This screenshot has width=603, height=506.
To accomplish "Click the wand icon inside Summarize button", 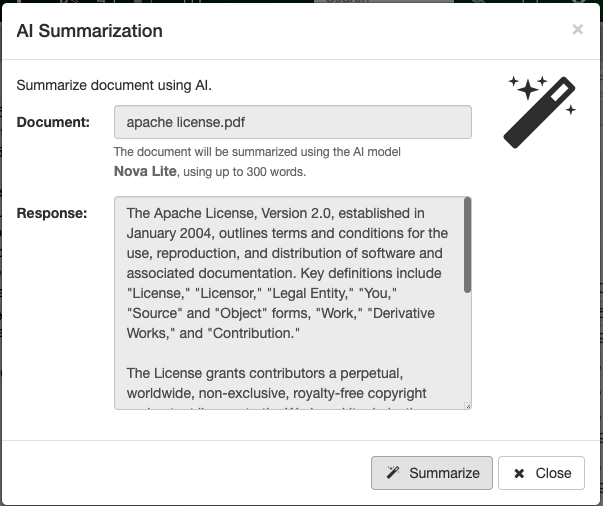I will pos(394,473).
